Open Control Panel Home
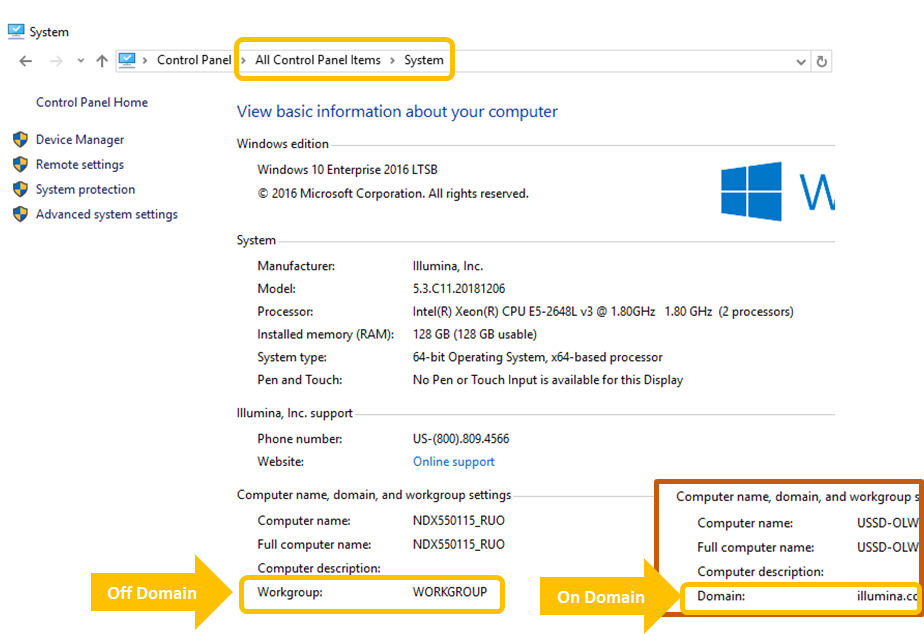Screen dimensions: 924x634 [92, 102]
